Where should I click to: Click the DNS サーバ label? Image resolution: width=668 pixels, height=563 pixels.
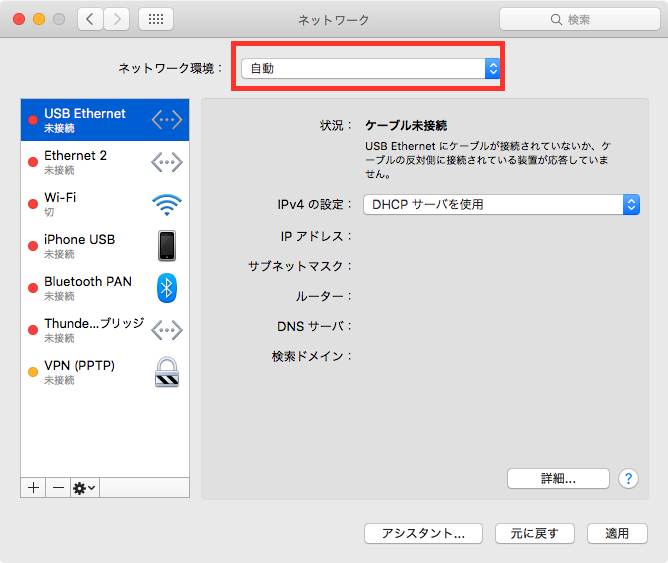coord(314,326)
